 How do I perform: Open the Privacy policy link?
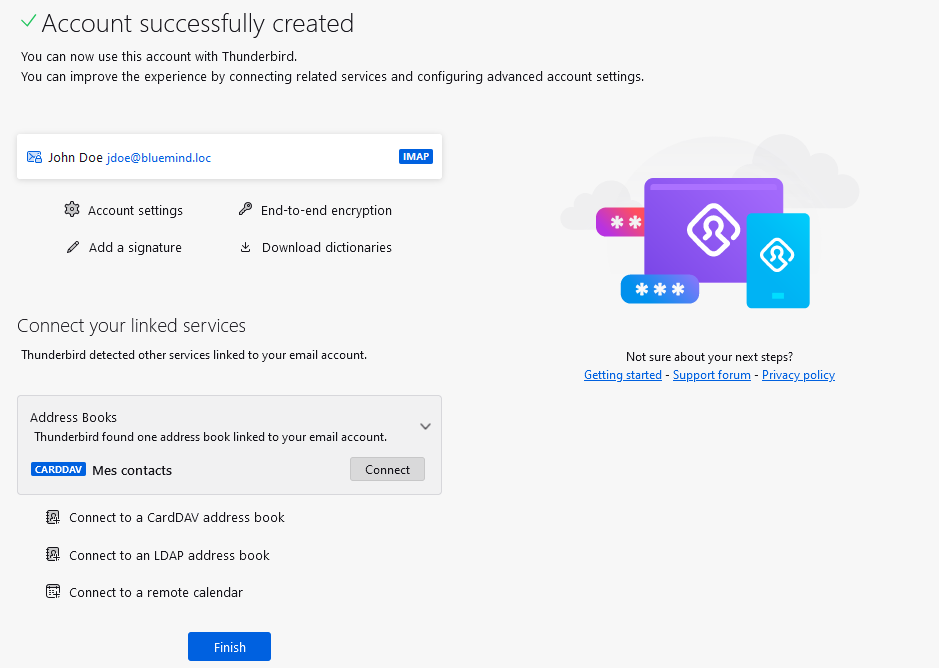tap(798, 375)
